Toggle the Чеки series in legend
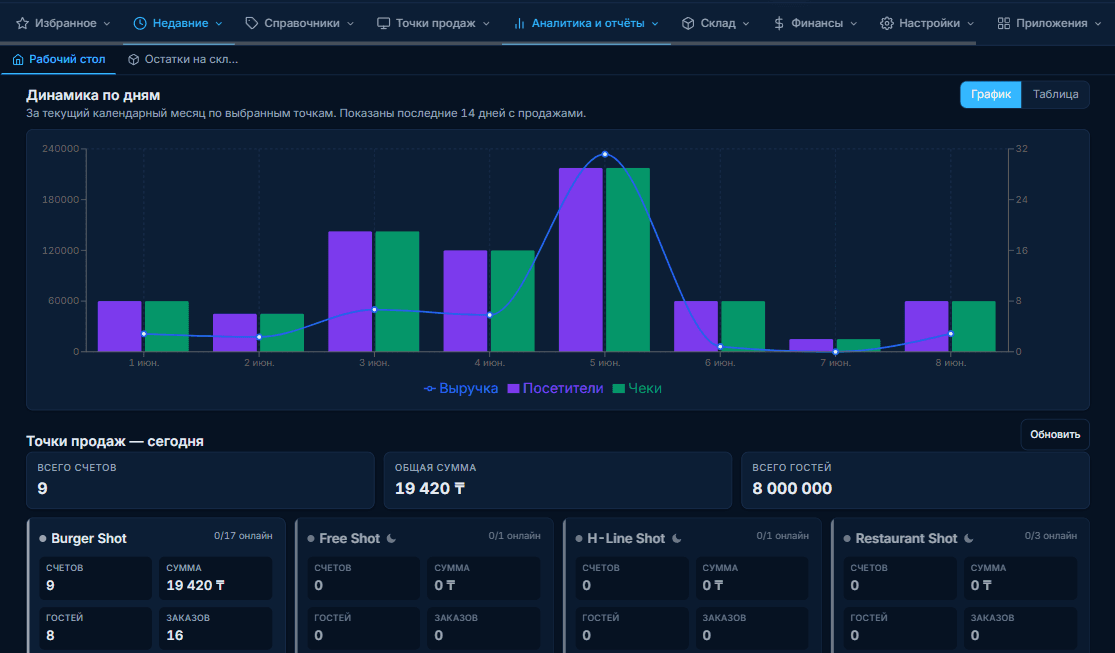Screen dimensions: 1115x653 coord(637,388)
